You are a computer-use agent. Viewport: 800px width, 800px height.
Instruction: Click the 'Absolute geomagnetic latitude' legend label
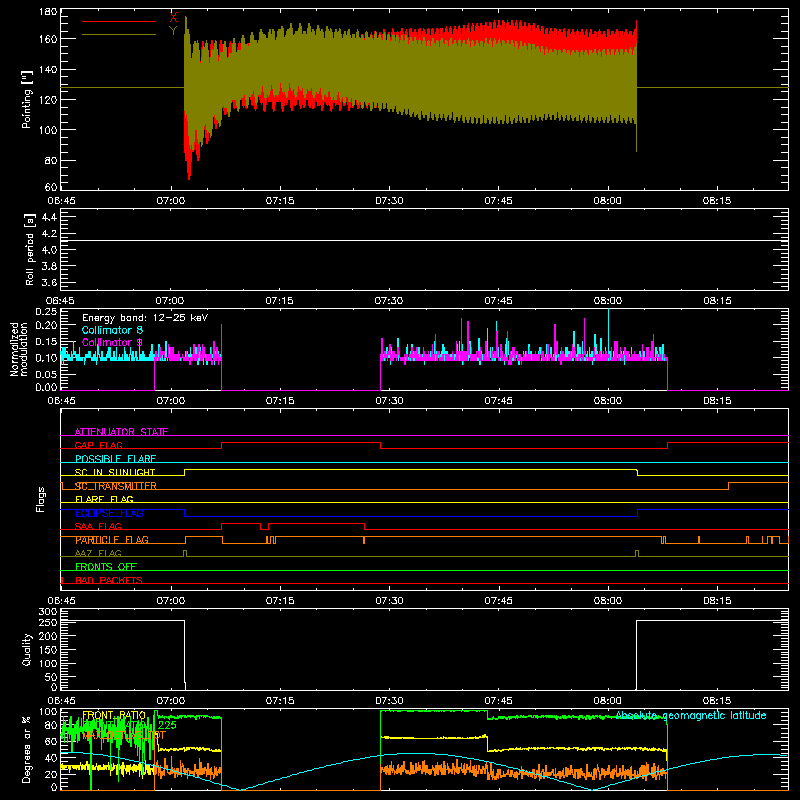pyautogui.click(x=691, y=715)
